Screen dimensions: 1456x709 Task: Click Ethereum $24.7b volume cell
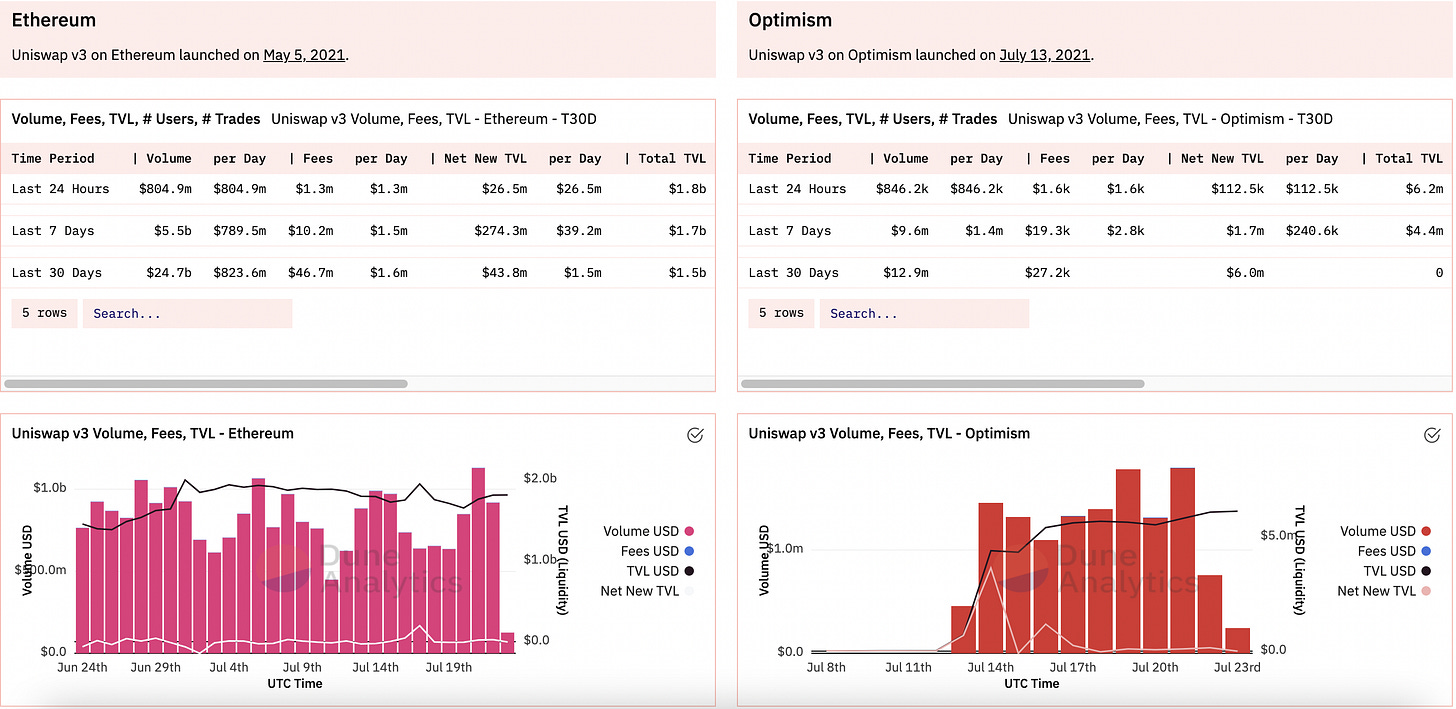pos(168,273)
